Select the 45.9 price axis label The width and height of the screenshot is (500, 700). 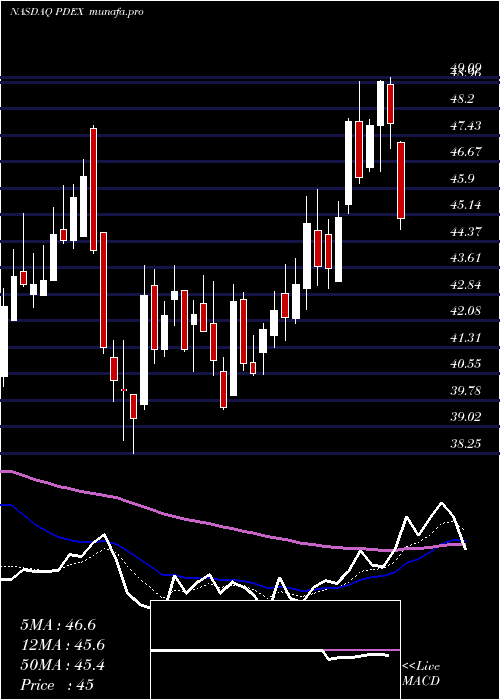click(462, 179)
